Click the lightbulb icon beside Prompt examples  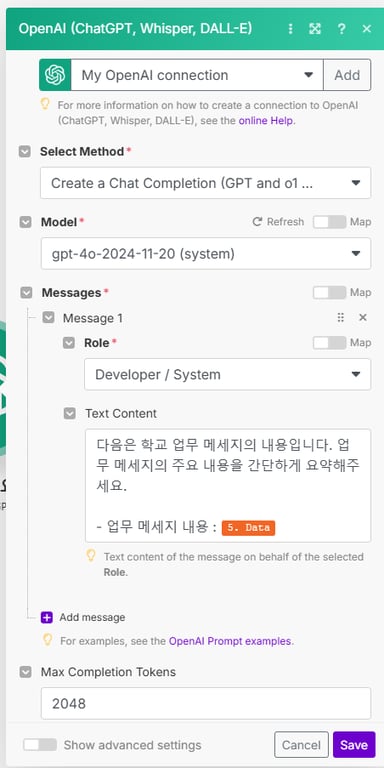pyautogui.click(x=48, y=640)
